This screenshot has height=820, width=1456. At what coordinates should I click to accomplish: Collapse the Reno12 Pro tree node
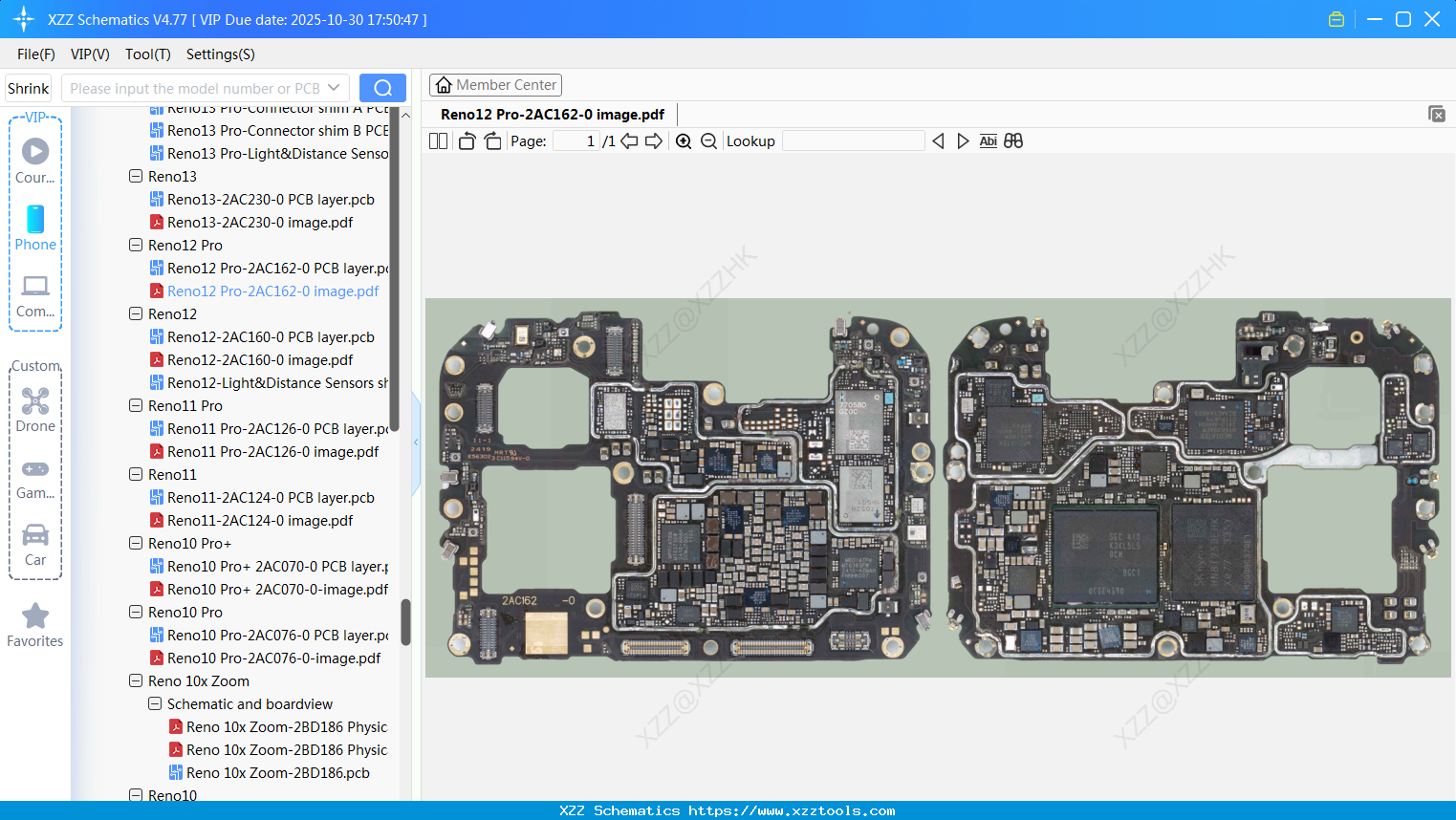[136, 245]
